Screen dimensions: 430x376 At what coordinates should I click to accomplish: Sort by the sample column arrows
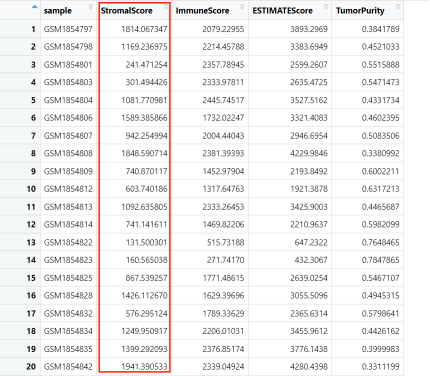pos(90,7)
